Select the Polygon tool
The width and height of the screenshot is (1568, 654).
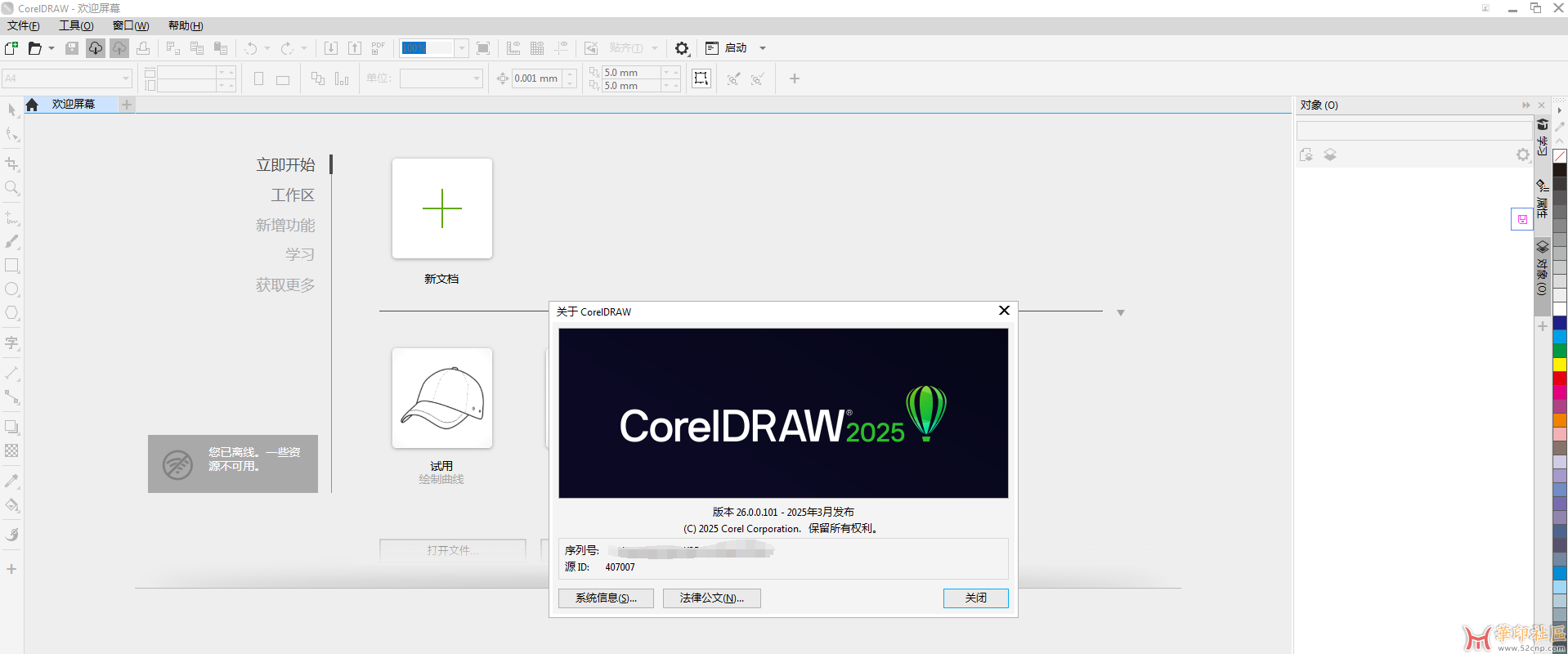pos(11,313)
